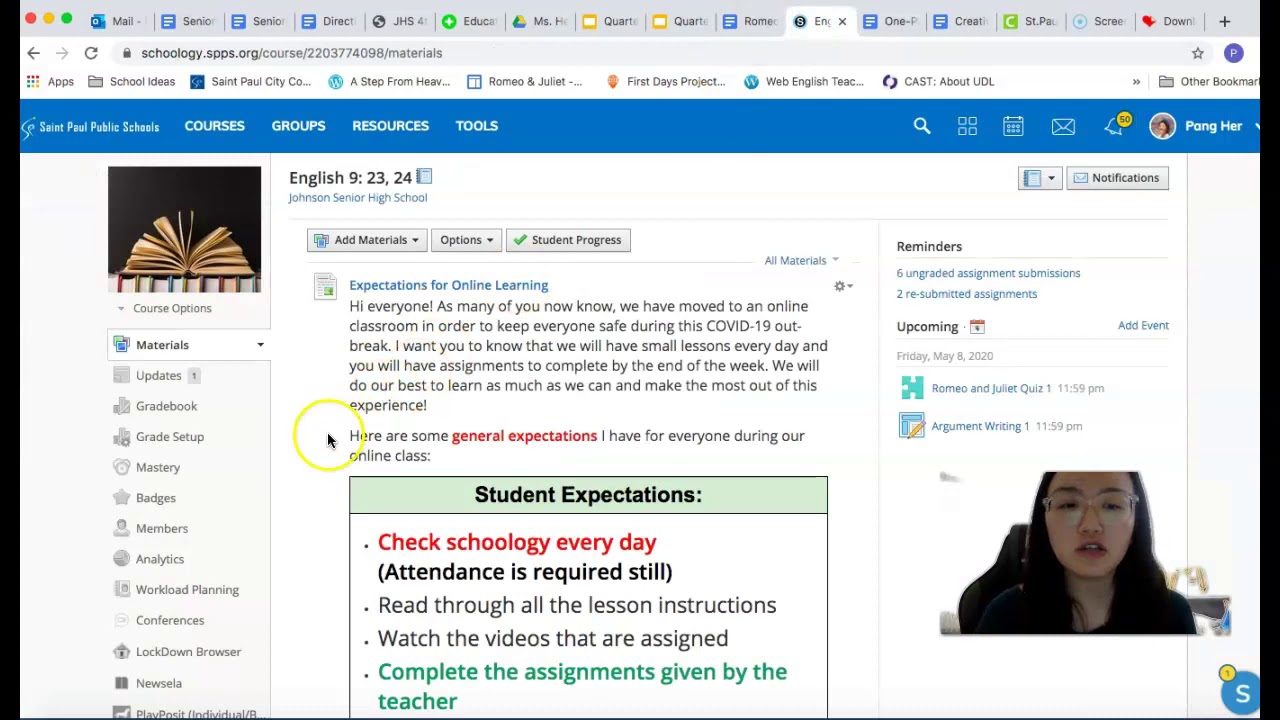Open Expectations for Online Learning link
The height and width of the screenshot is (720, 1280).
[x=448, y=285]
